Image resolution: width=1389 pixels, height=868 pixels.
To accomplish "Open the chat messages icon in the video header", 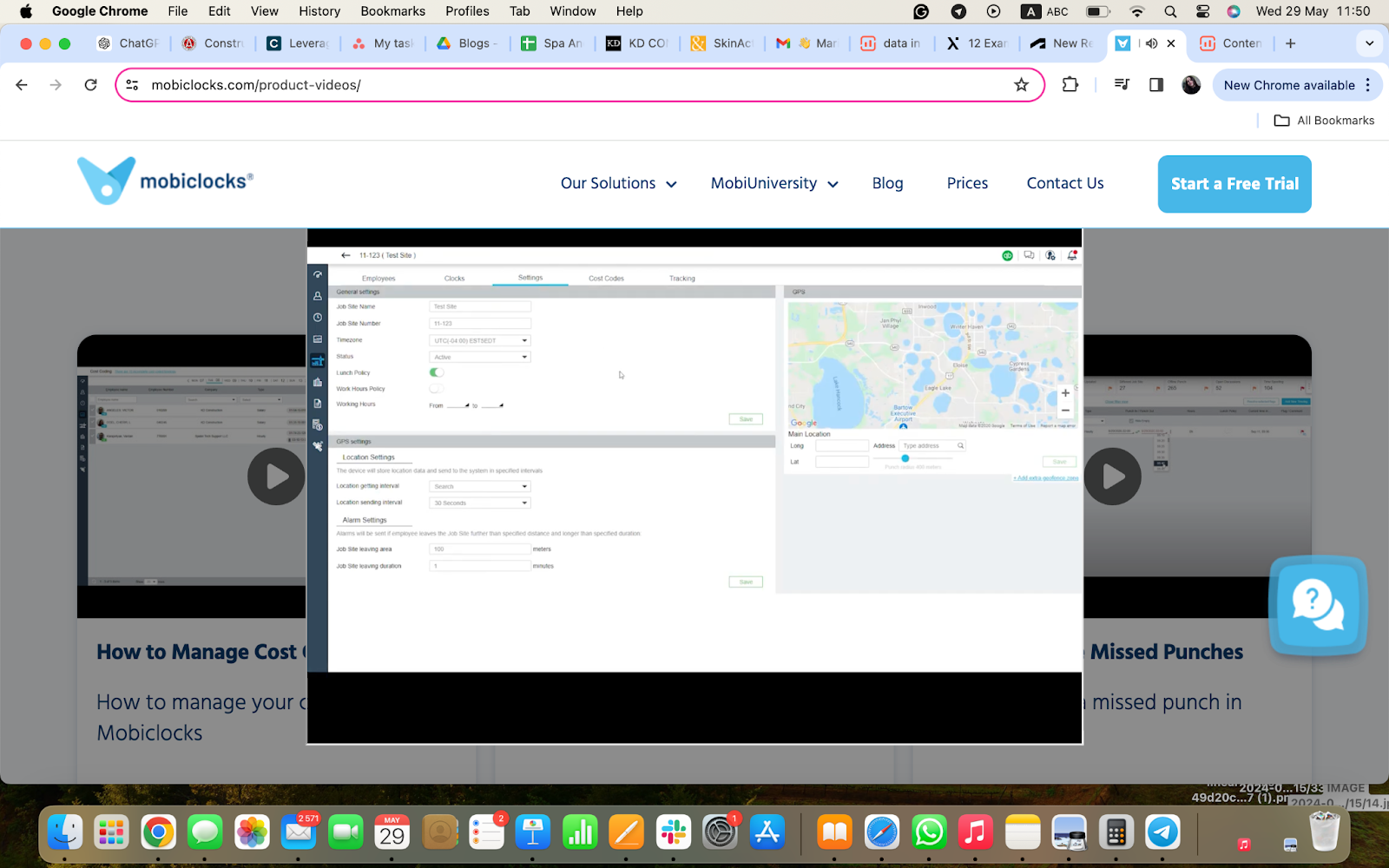I will pyautogui.click(x=1029, y=255).
